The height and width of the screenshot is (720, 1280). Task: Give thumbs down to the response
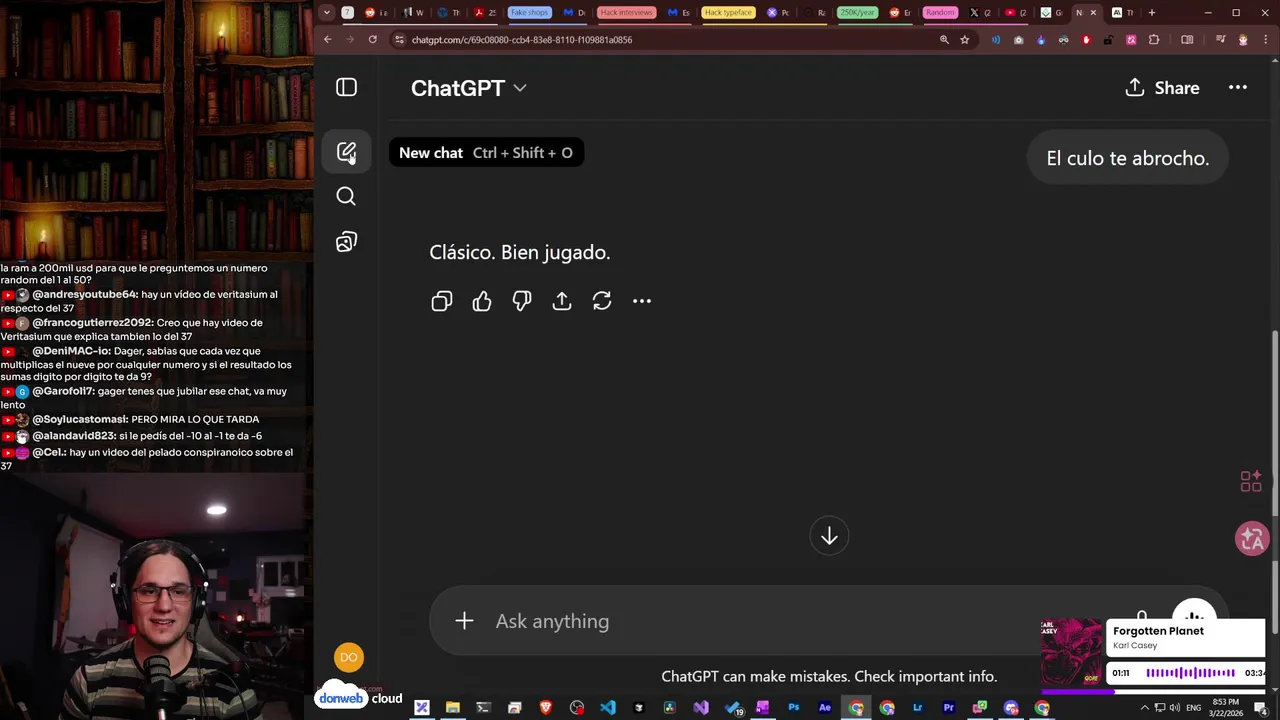click(522, 301)
